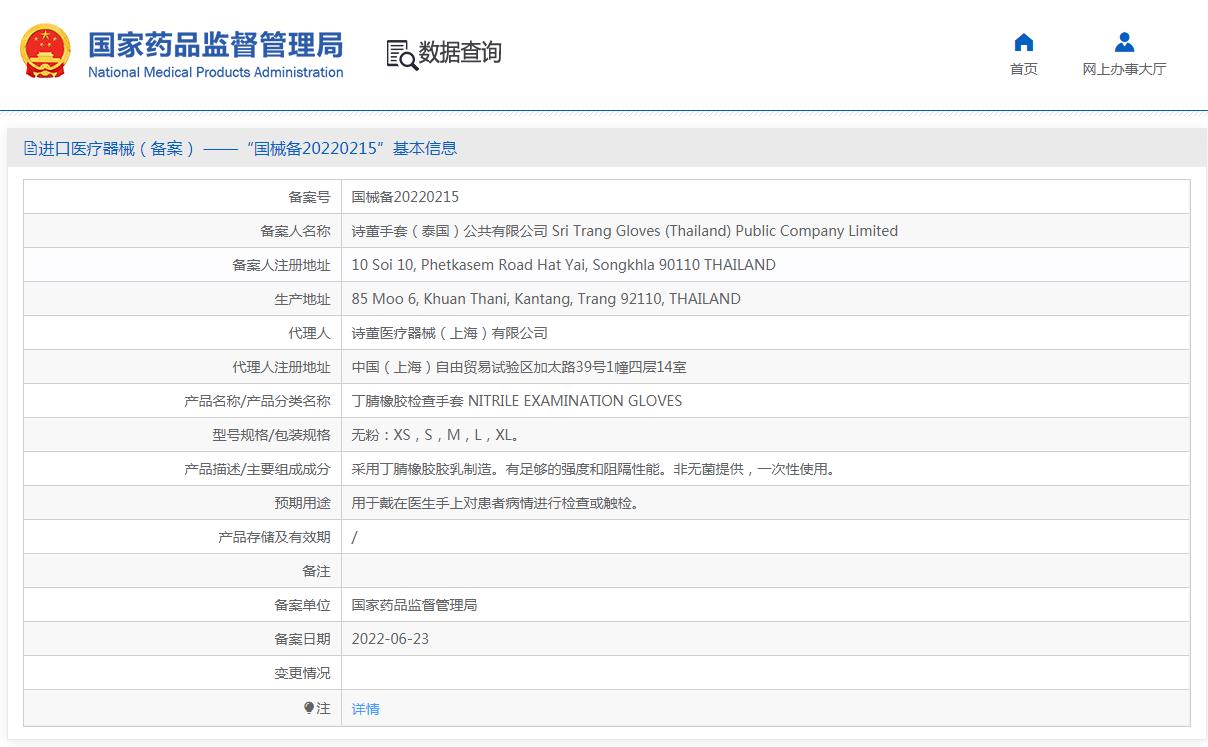Click the 备注 label cell
1208x747 pixels.
pos(183,571)
